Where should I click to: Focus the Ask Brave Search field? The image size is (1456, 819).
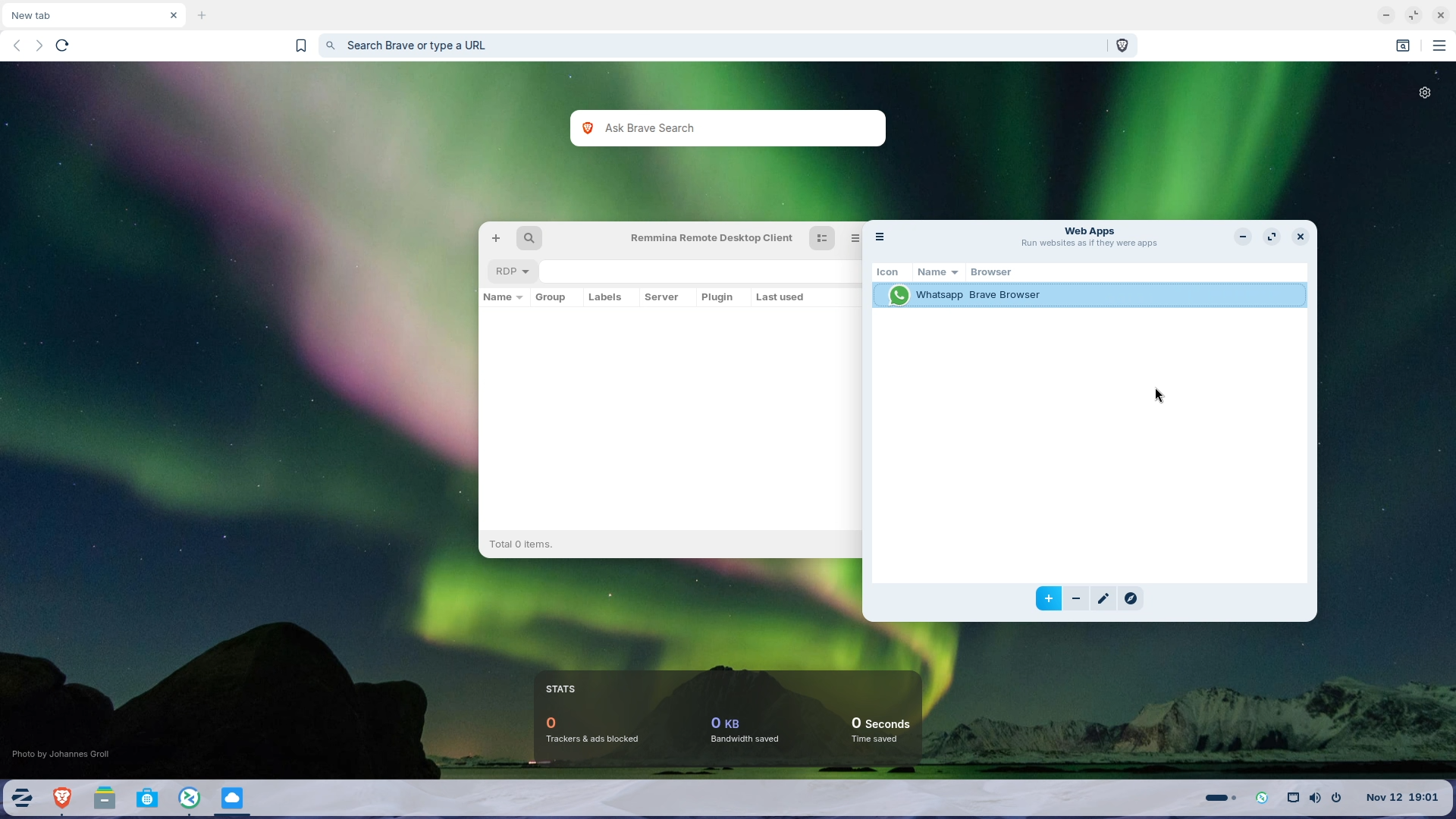pyautogui.click(x=727, y=127)
